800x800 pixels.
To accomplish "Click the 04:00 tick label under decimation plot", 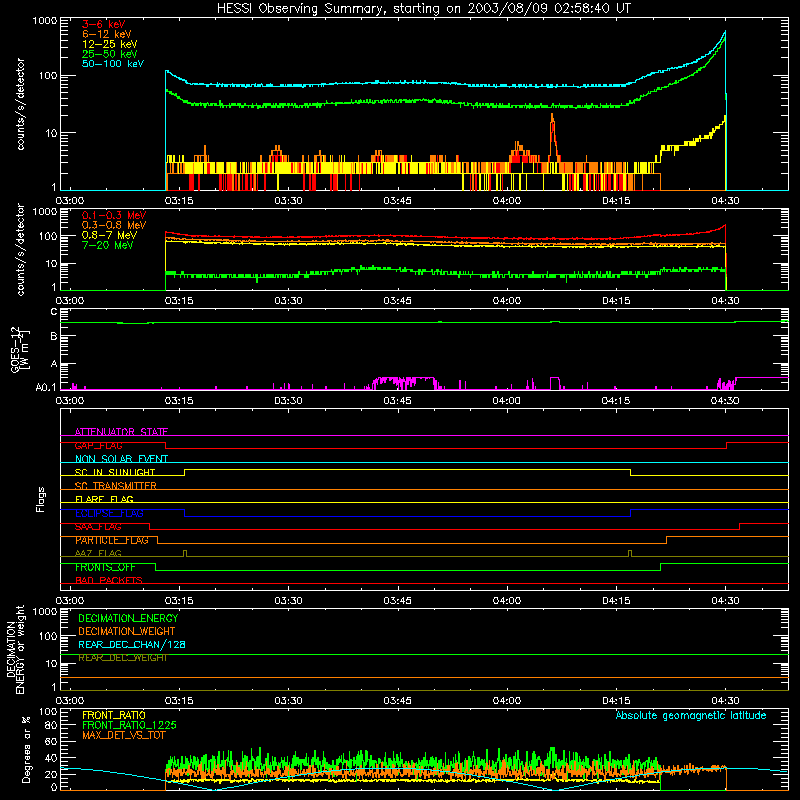I will coord(506,701).
